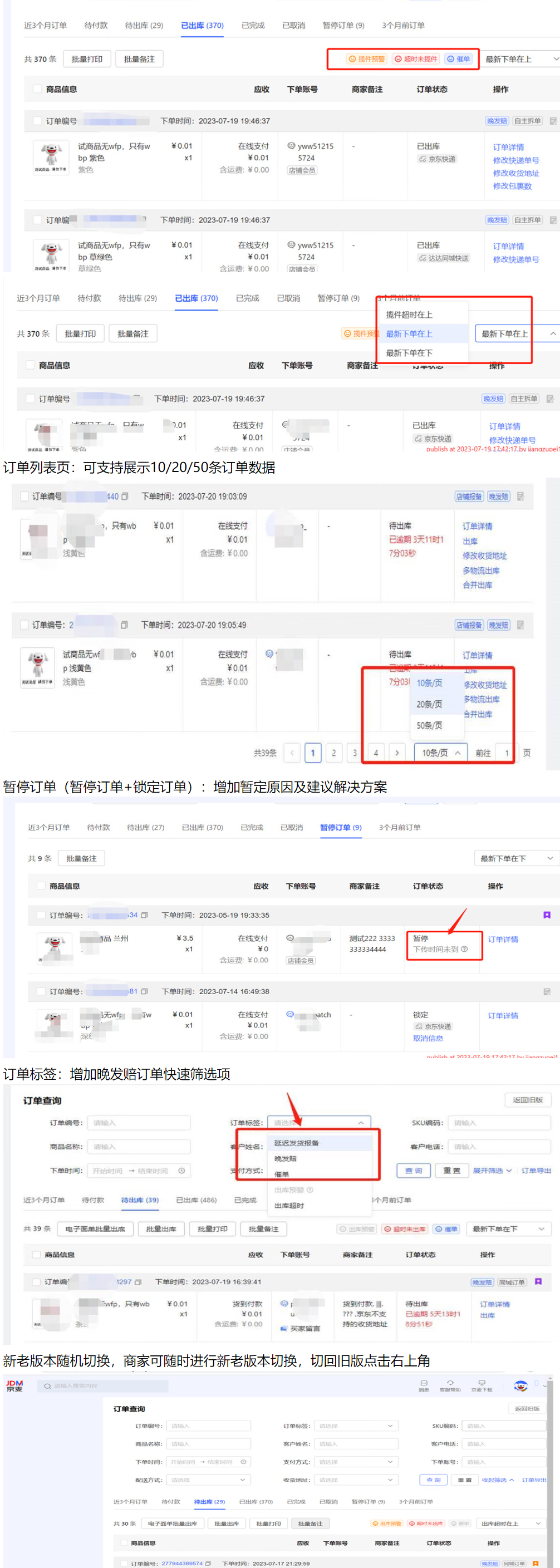Tick 商品信息 select-all checkbox under 共 30 条

pyautogui.click(x=124, y=1542)
